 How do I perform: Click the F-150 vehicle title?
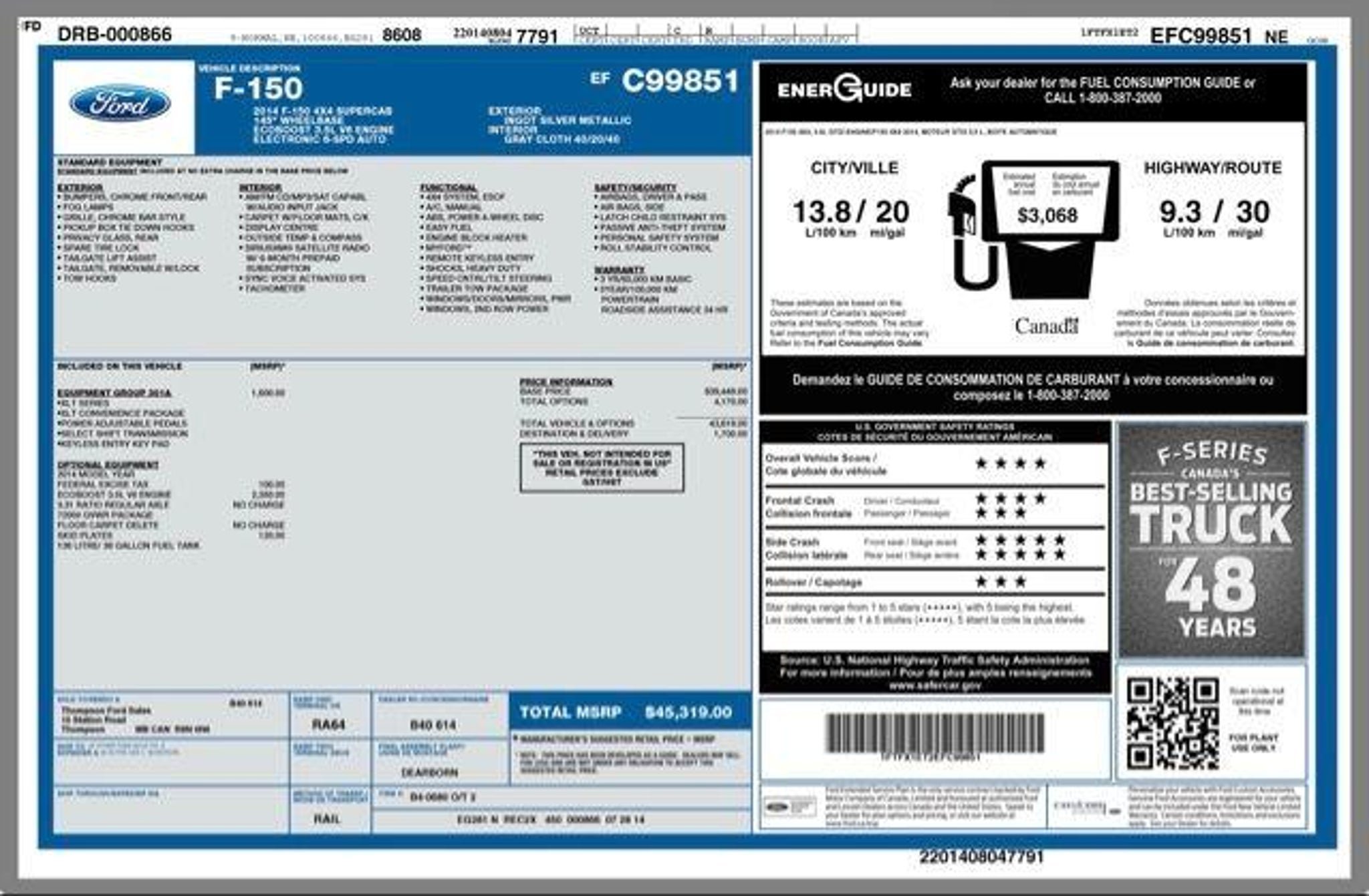(x=258, y=89)
